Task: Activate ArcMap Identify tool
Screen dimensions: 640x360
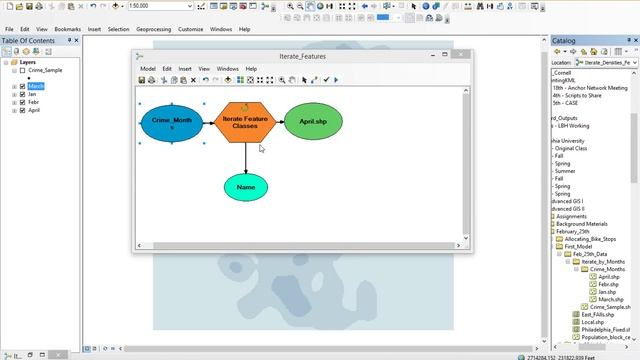Action: click(426, 6)
